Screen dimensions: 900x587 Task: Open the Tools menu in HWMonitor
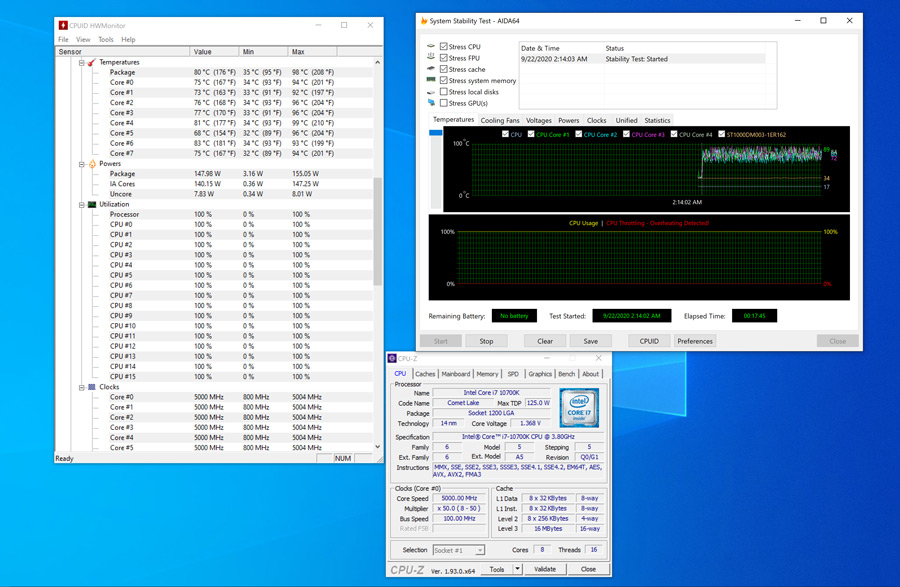click(x=106, y=40)
